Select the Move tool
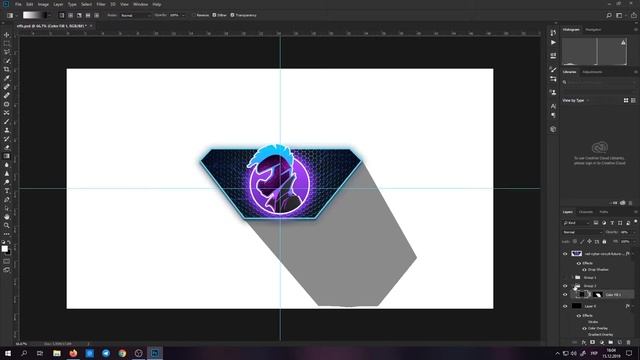This screenshot has width=640, height=360. point(7,35)
